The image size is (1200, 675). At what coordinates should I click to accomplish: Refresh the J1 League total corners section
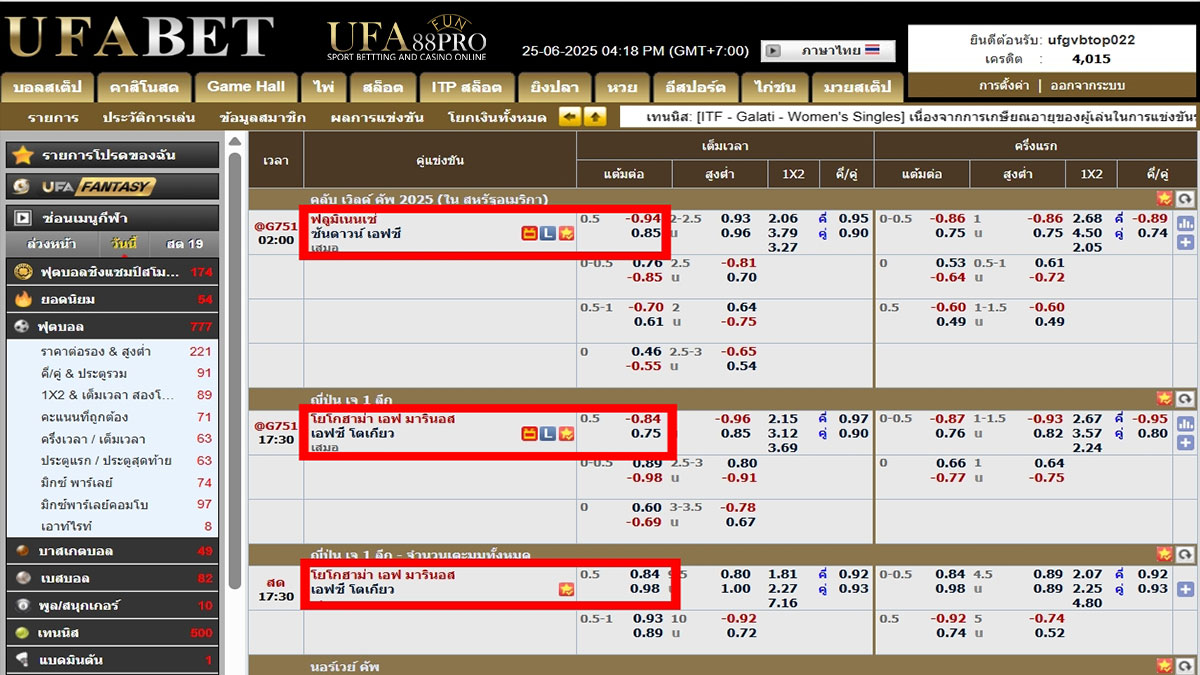coord(1184,554)
